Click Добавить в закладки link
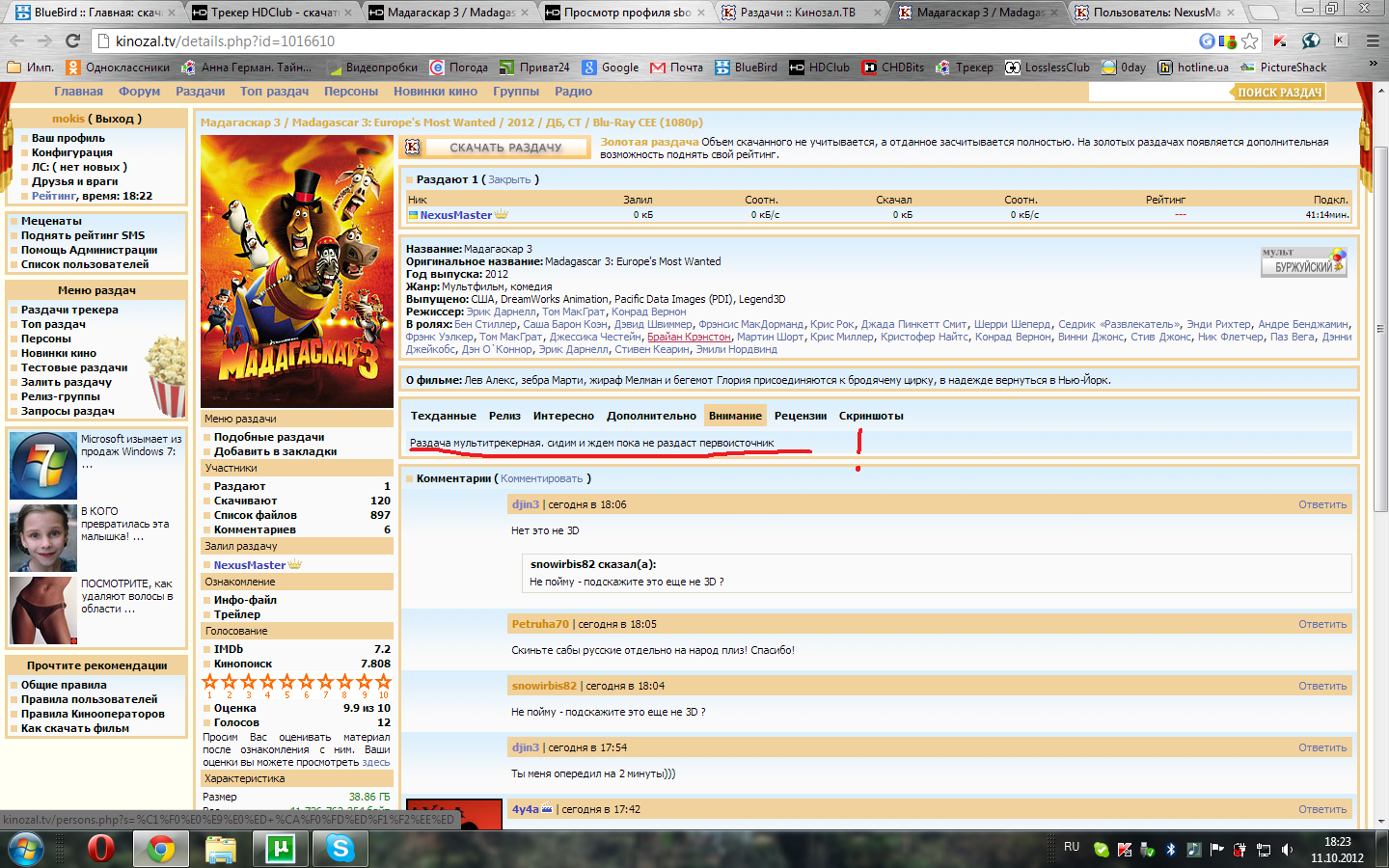The image size is (1389, 868). point(275,451)
